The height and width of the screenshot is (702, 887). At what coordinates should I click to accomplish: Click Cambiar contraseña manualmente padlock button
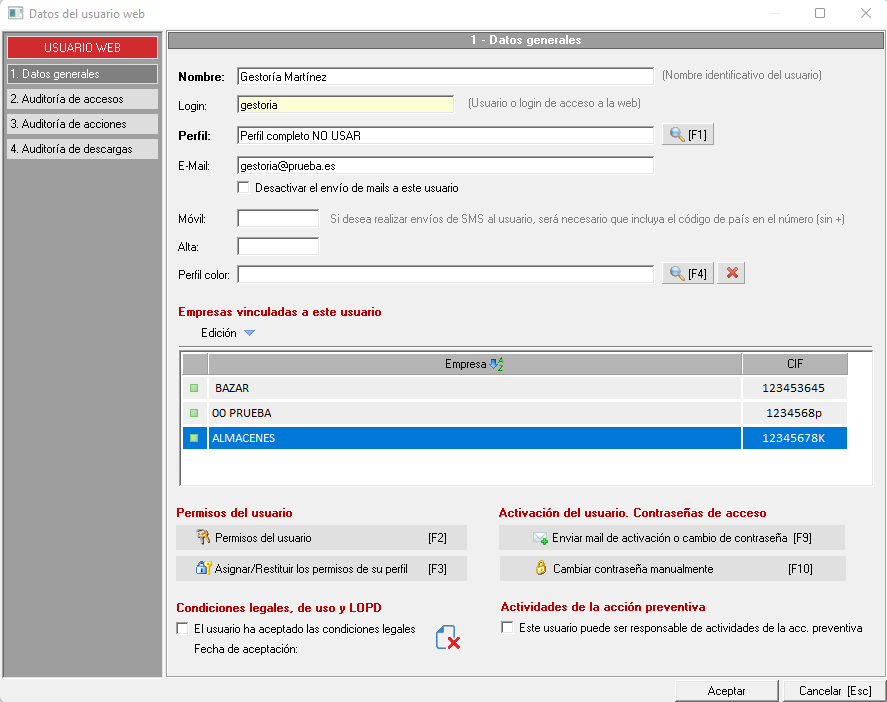point(672,569)
